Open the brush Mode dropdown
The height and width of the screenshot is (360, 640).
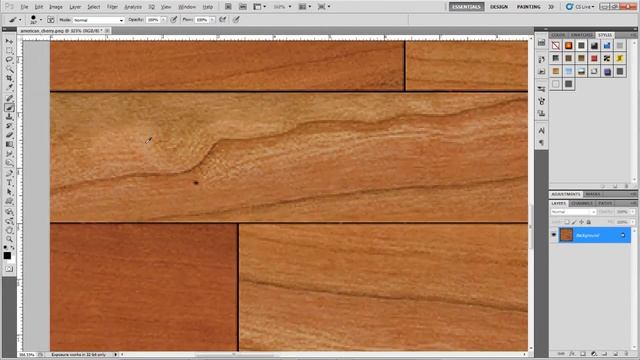(x=98, y=20)
